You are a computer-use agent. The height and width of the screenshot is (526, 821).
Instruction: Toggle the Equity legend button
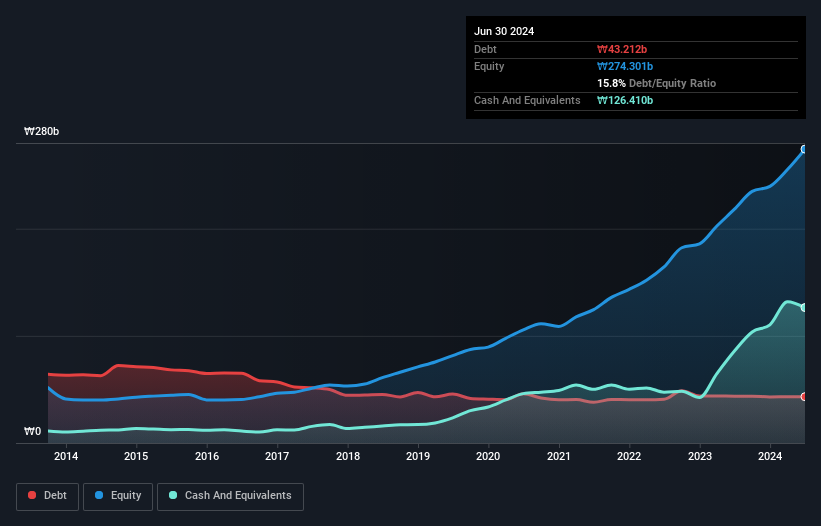(x=118, y=496)
